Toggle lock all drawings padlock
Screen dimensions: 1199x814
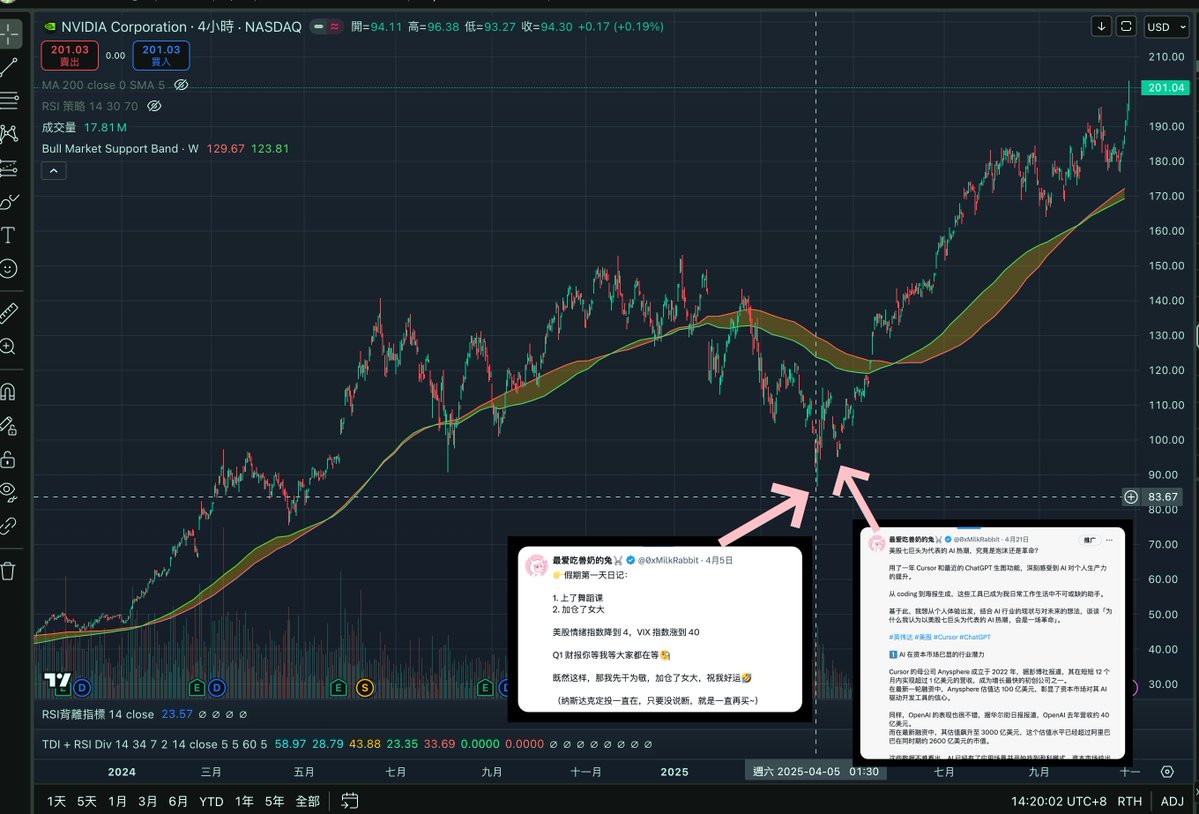click(x=8, y=459)
